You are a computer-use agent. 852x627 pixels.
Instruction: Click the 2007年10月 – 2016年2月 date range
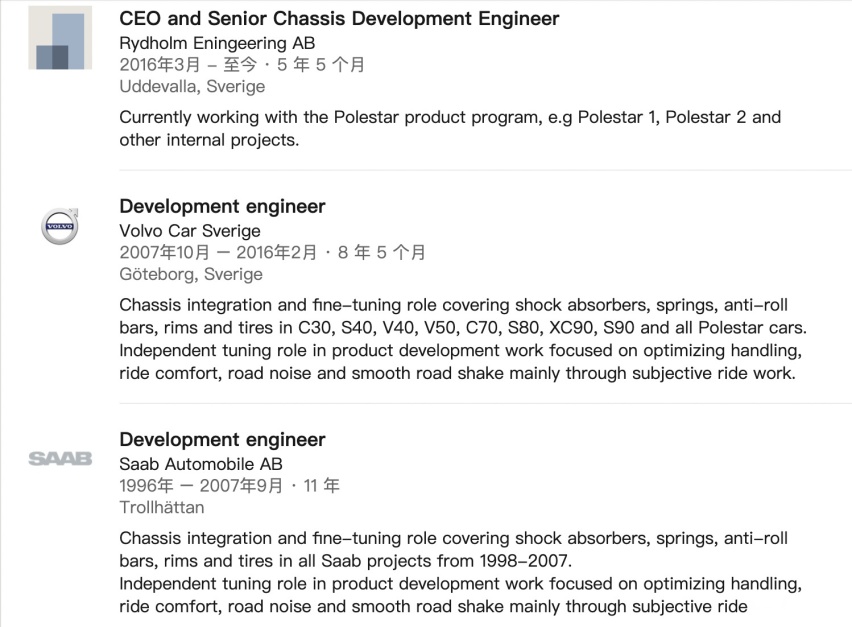click(218, 252)
